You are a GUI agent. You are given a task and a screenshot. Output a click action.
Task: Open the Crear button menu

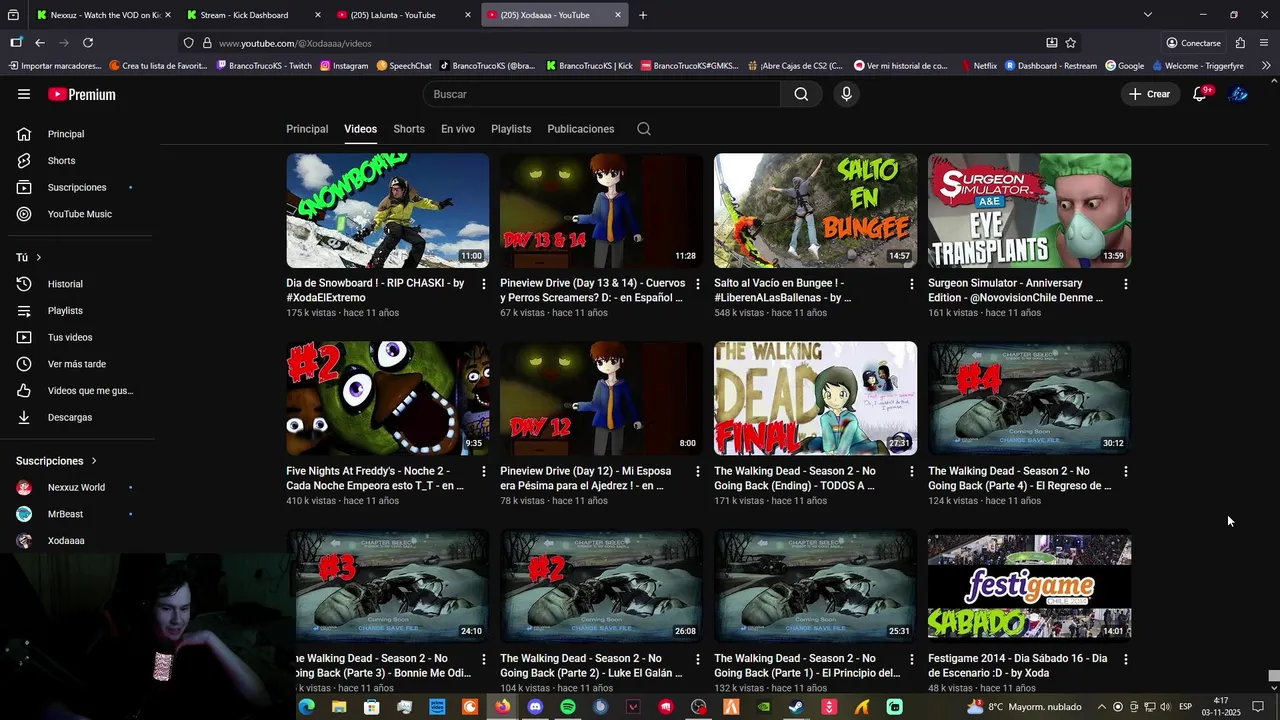pos(1149,94)
